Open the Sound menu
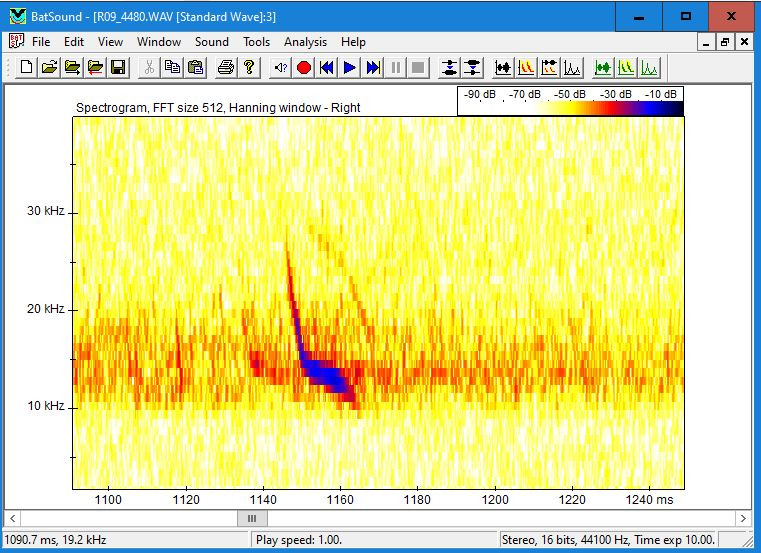Screen dimensions: 761x553 click(x=211, y=42)
